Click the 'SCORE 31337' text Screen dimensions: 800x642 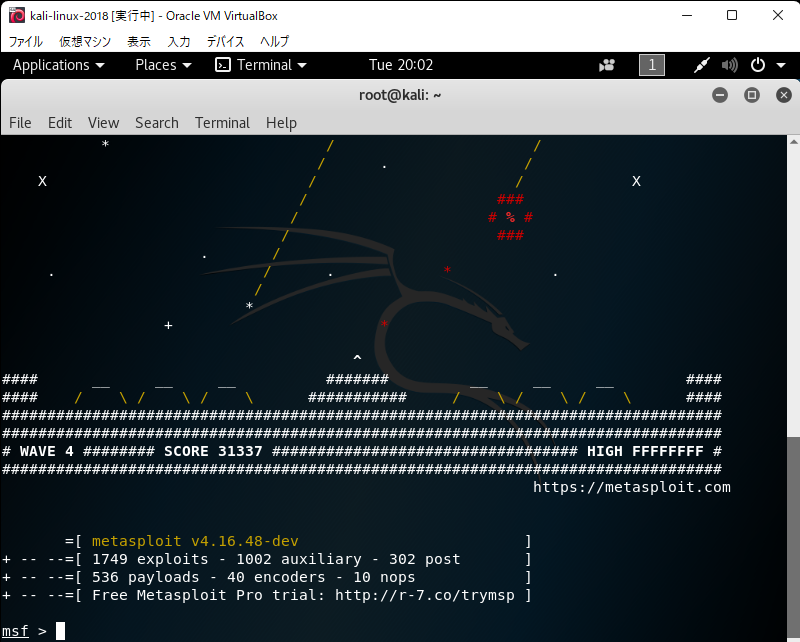[x=213, y=451]
